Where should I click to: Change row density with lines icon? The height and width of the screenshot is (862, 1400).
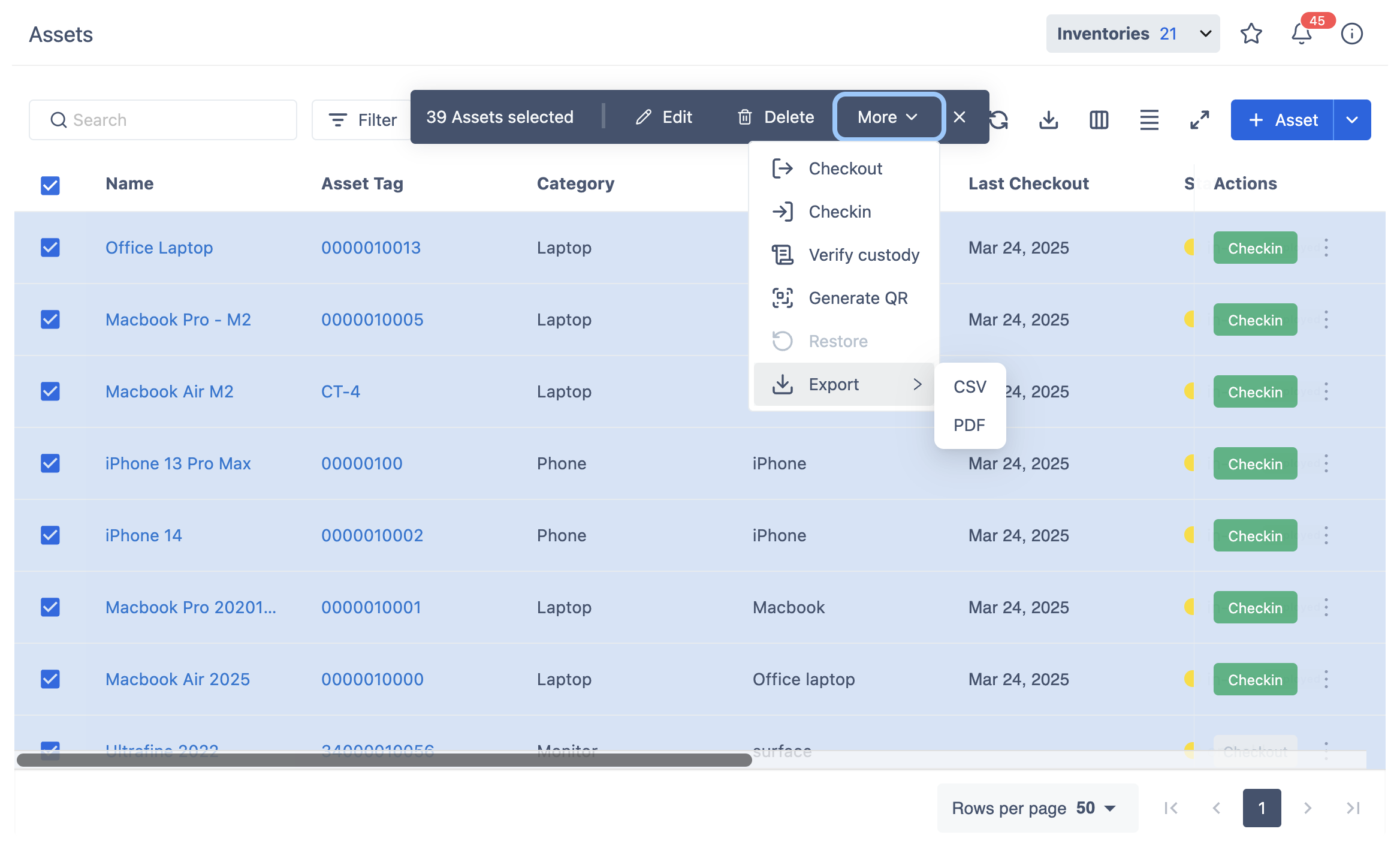click(x=1149, y=120)
